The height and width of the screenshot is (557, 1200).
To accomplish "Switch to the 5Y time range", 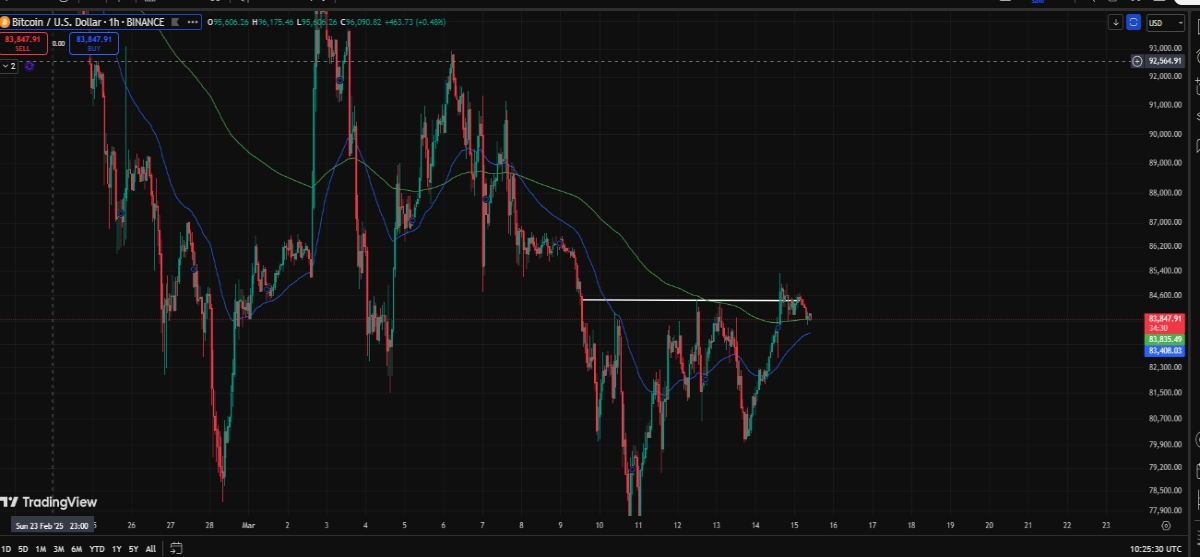I will 133,549.
